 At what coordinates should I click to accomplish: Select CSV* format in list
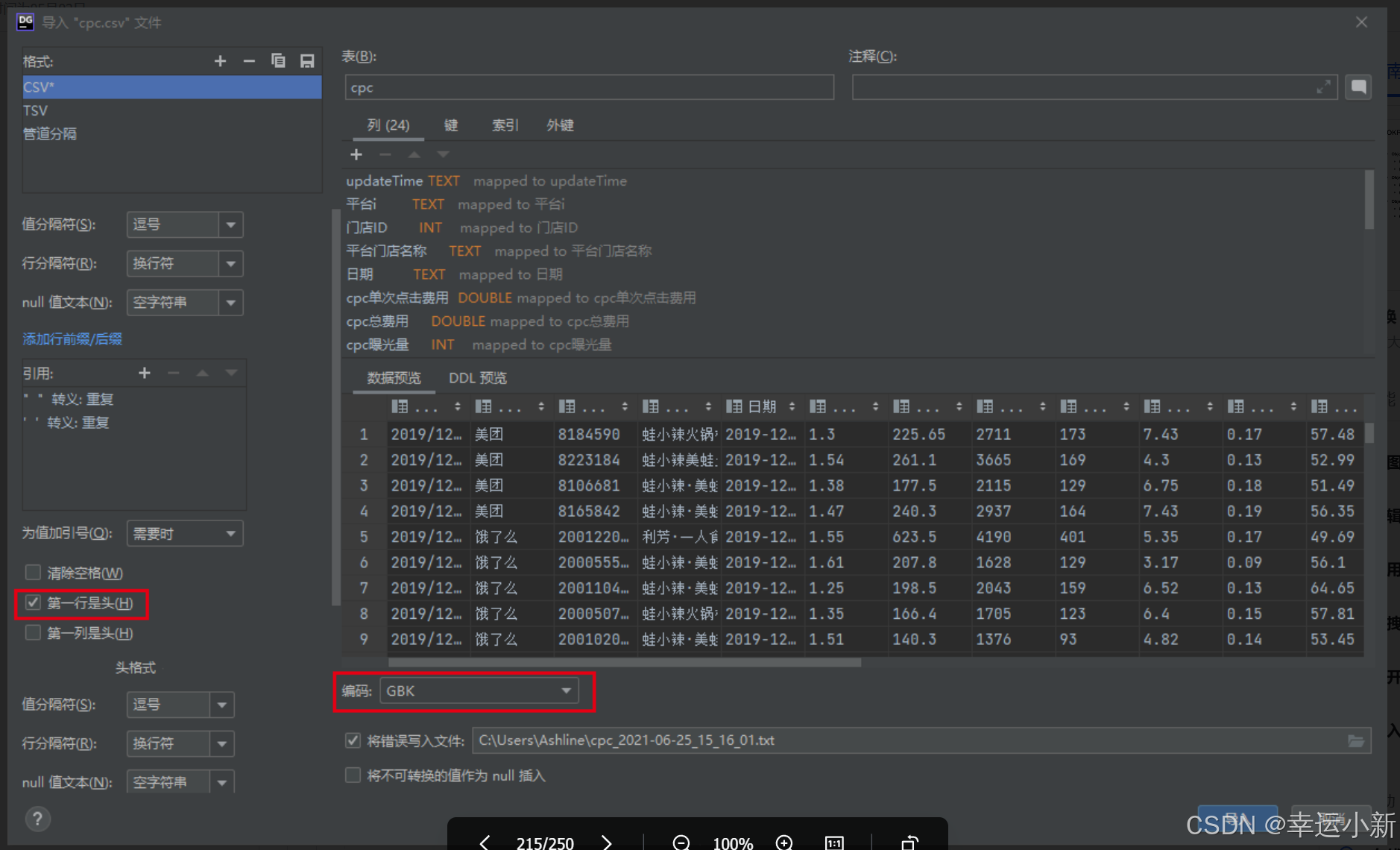[x=172, y=87]
